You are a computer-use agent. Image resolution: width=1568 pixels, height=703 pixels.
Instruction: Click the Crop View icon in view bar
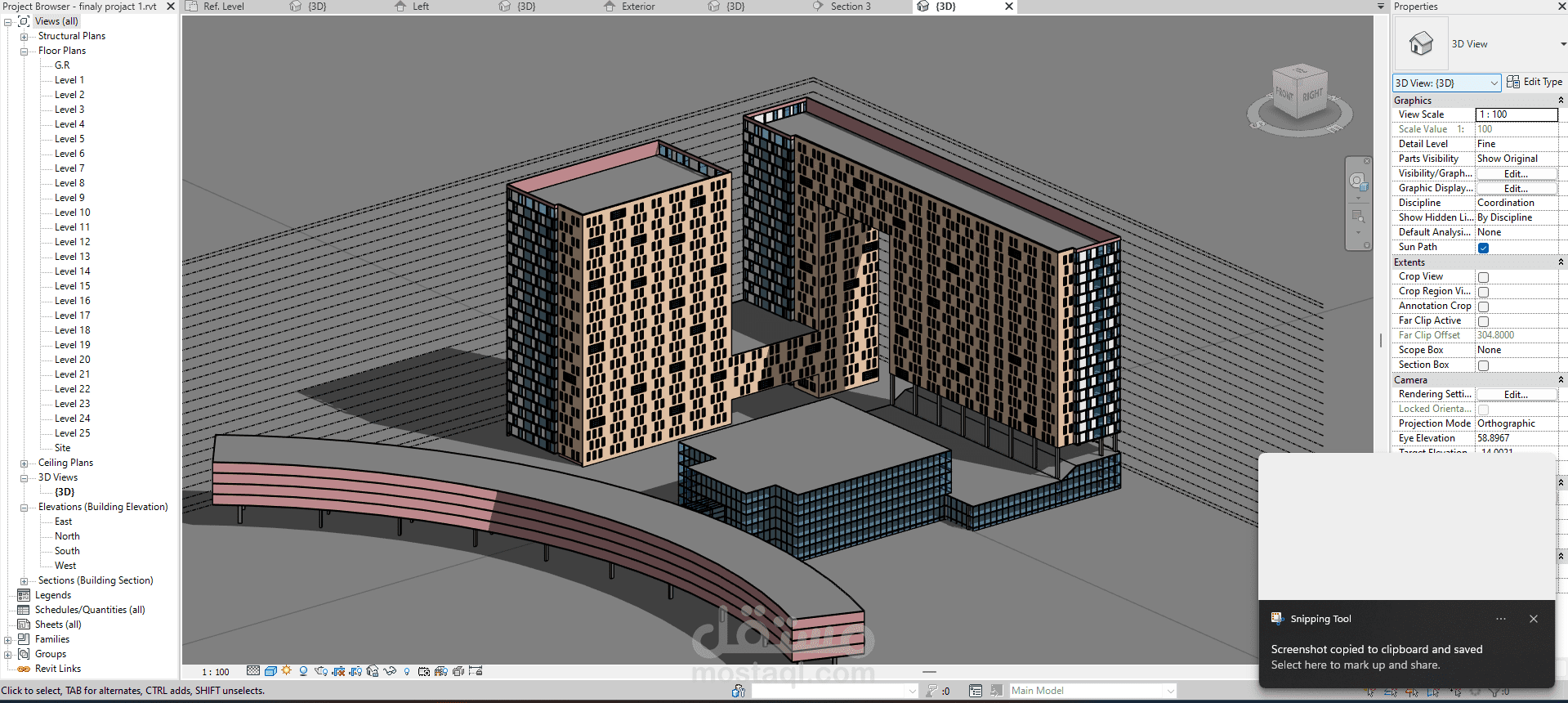338,671
